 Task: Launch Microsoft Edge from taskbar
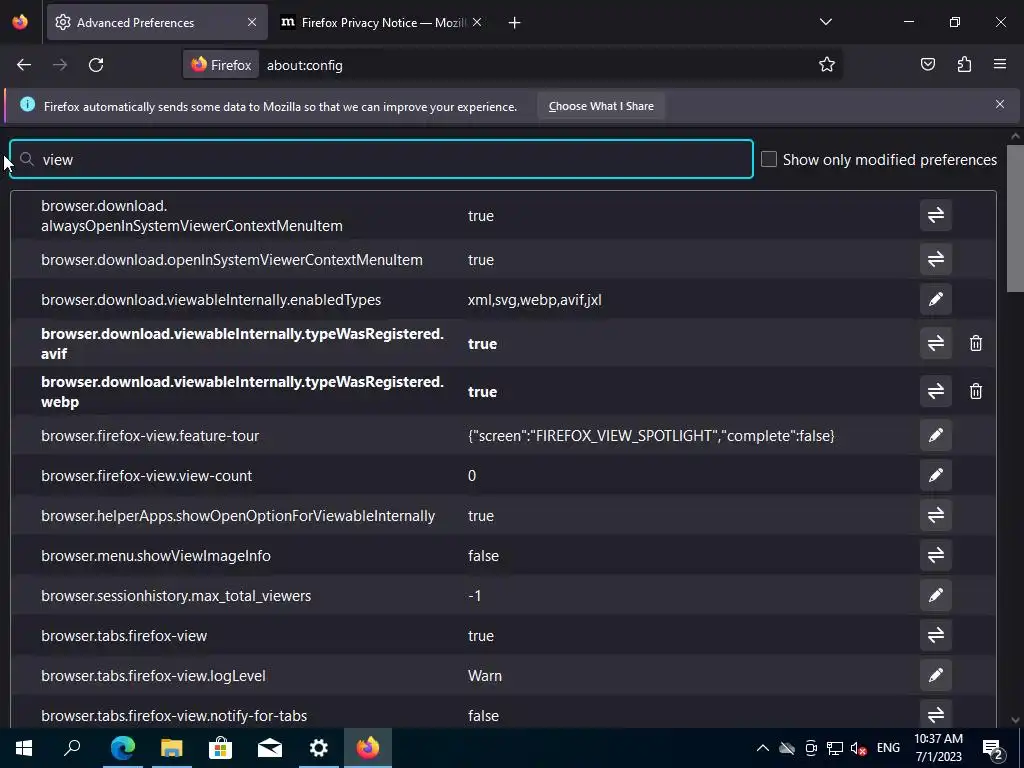tap(122, 748)
